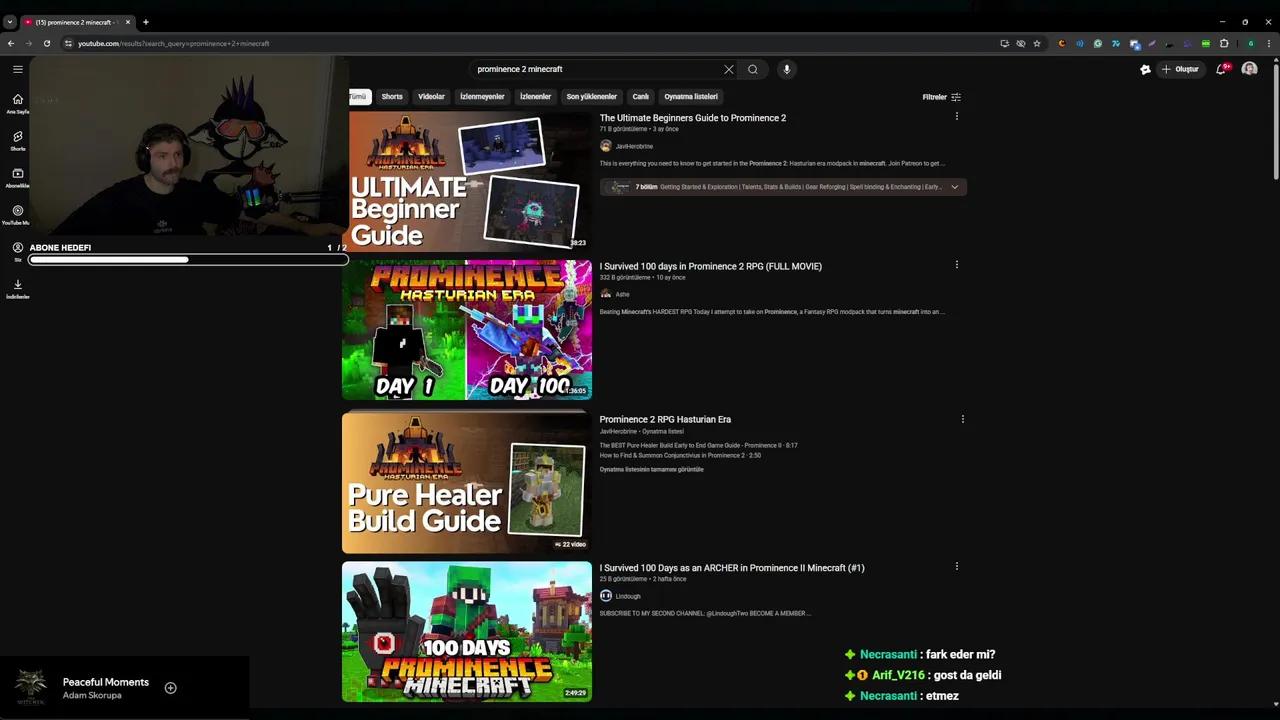This screenshot has width=1280, height=720.
Task: Open the browser Extensions puzzle icon
Action: coord(1224,43)
